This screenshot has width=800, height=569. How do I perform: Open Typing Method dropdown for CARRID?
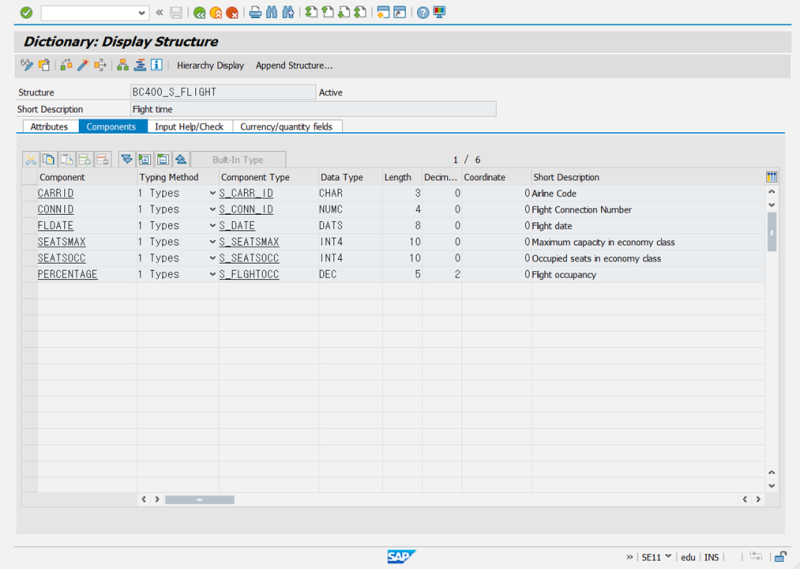click(213, 193)
